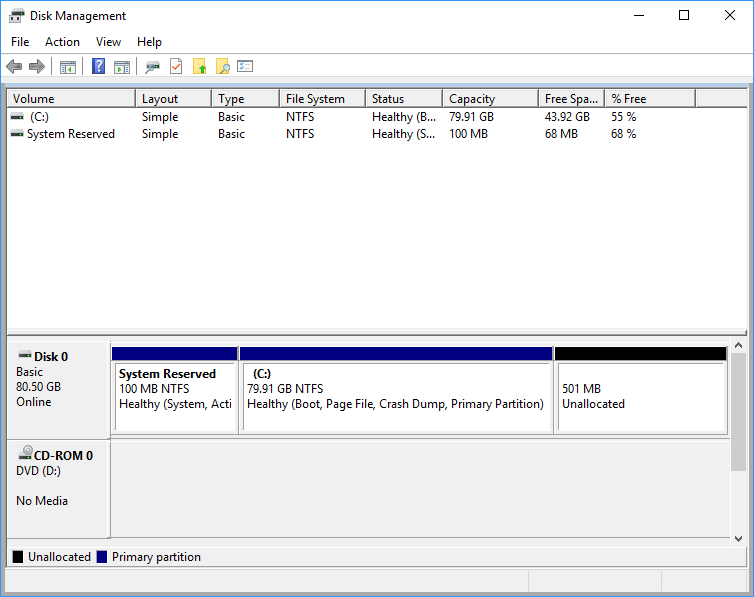Sort by the File System column header

tap(323, 99)
